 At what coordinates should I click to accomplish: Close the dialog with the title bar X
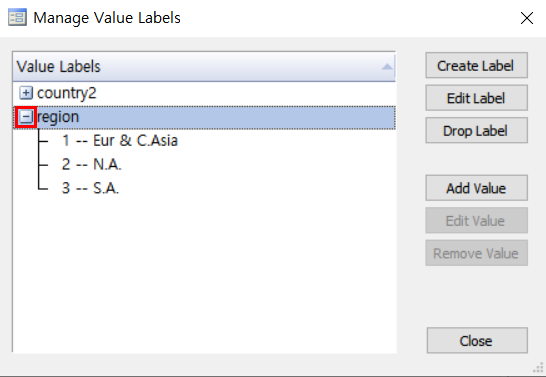(x=527, y=18)
